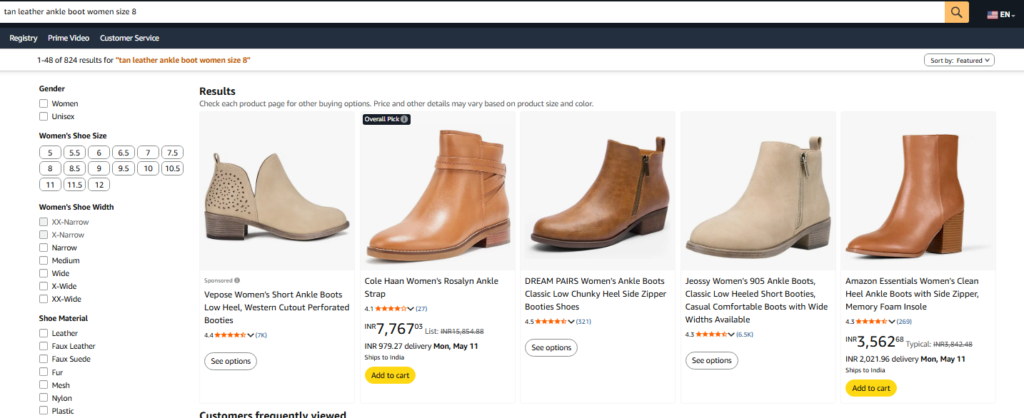Check the Faux Suede material checkbox
The width and height of the screenshot is (1024, 418).
tap(44, 359)
